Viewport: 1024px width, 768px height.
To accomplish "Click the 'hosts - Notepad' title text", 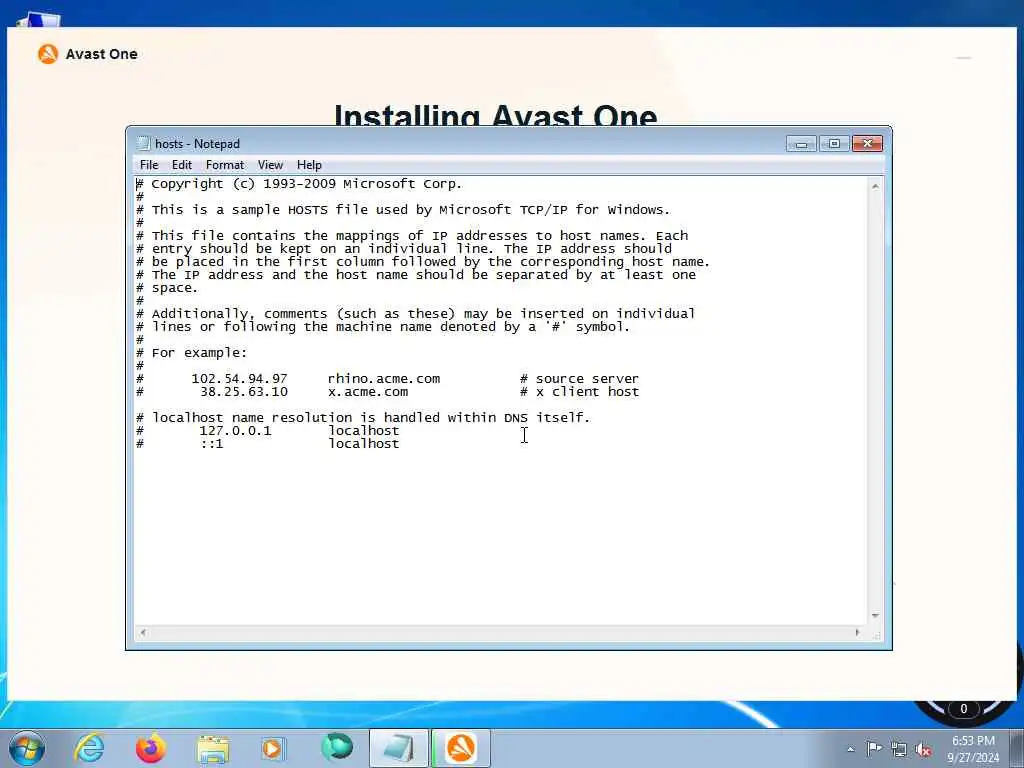I will [x=197, y=144].
